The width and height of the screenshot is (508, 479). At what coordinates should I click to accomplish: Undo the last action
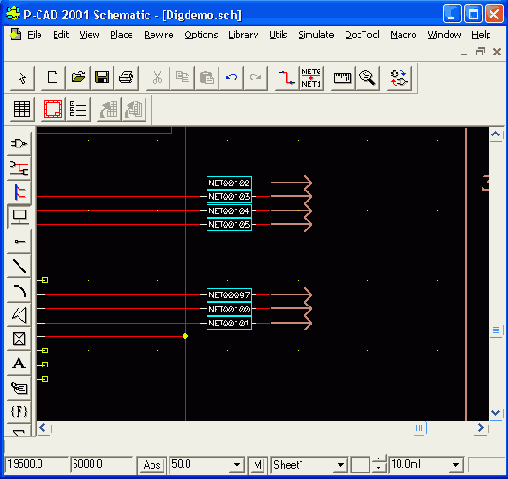(x=231, y=78)
